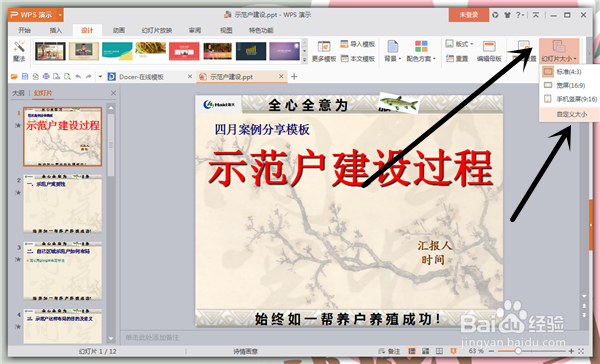Start slideshow from status bar play icon

point(453,351)
